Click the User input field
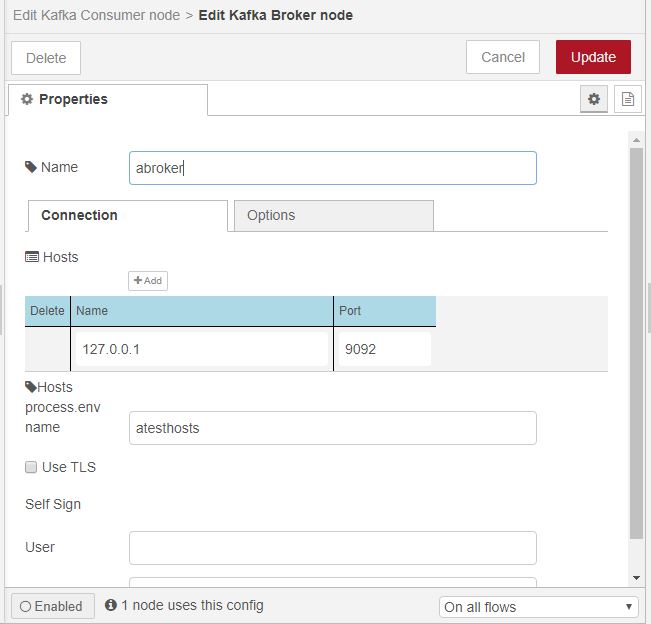 pyautogui.click(x=333, y=548)
